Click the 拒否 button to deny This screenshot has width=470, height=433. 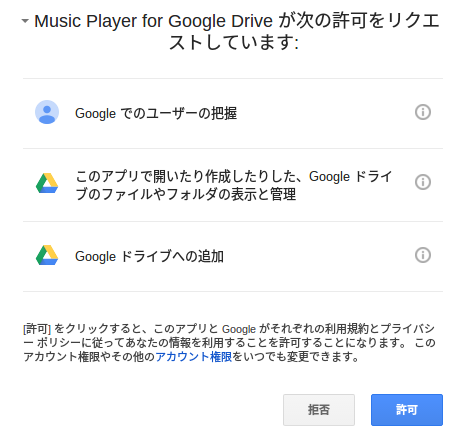coord(319,410)
